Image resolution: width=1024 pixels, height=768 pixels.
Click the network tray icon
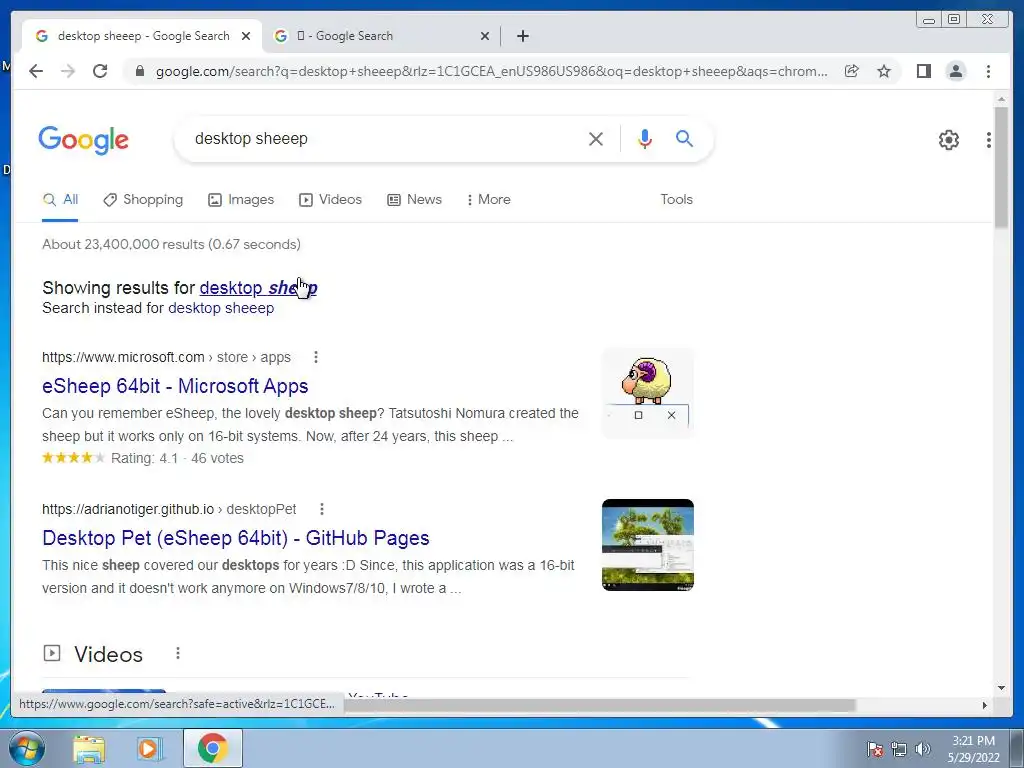coord(899,749)
